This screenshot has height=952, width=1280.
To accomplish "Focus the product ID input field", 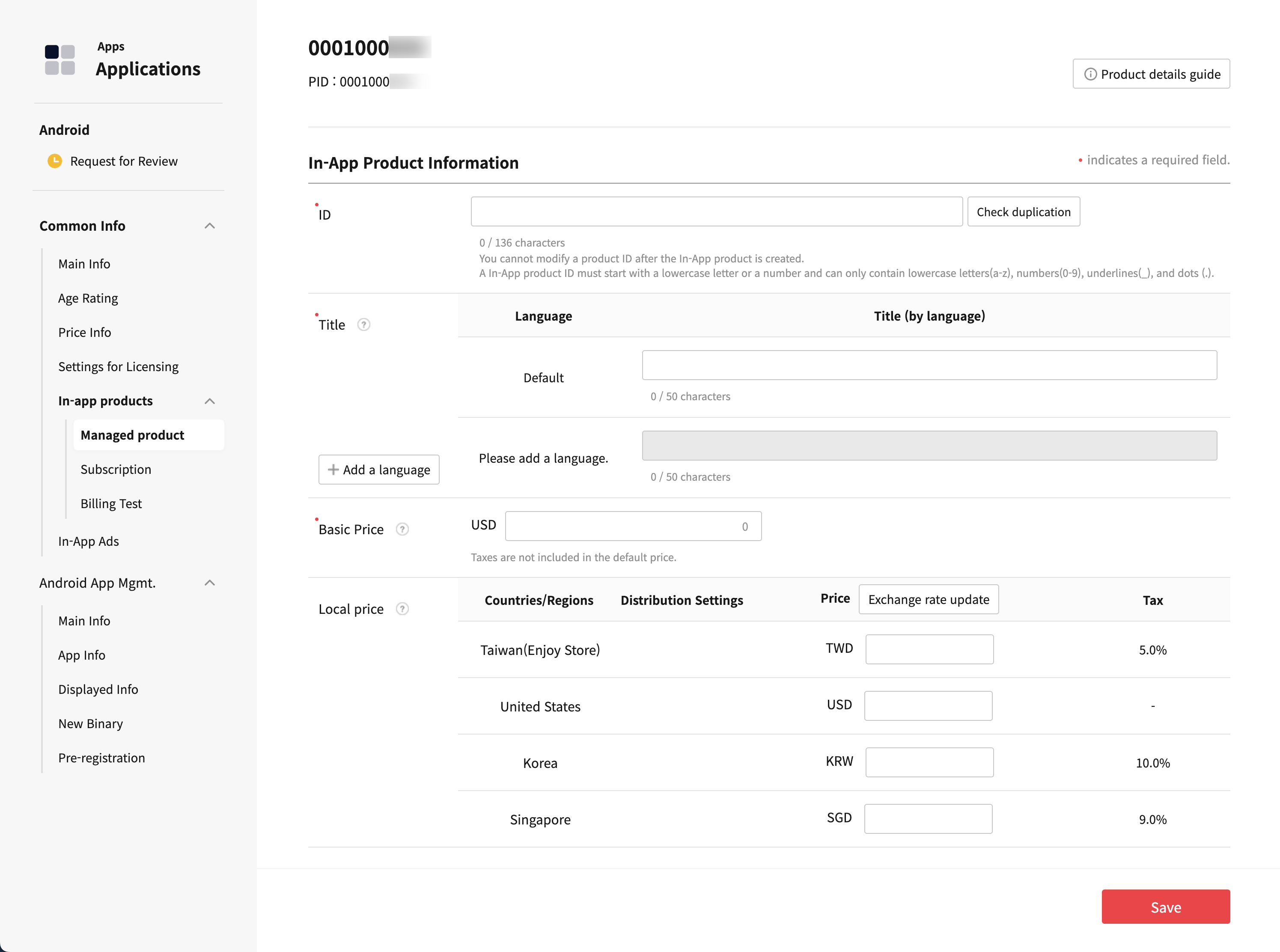I will pos(716,211).
